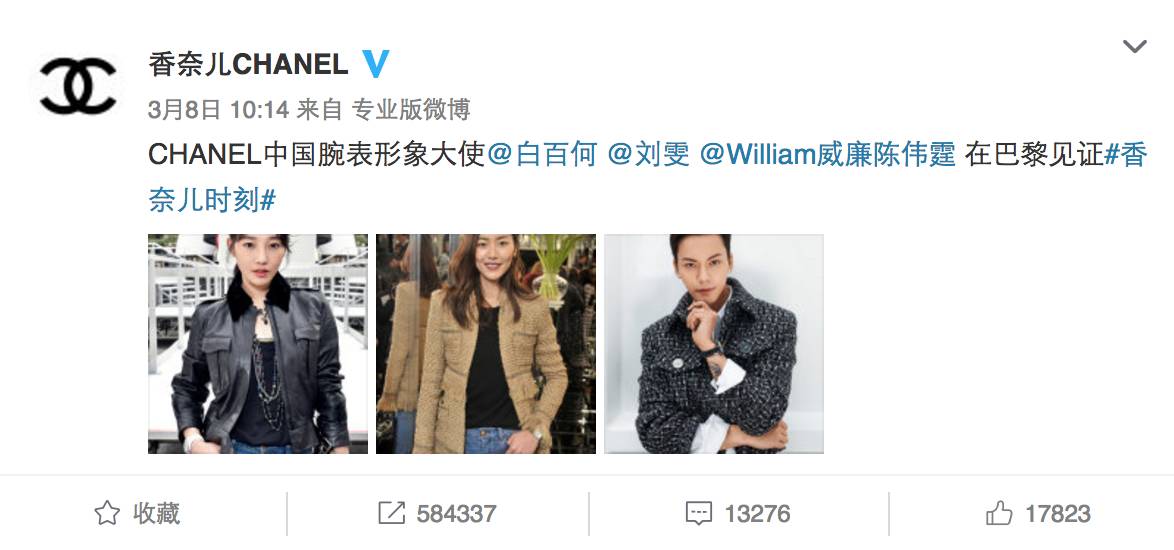Viewport: 1174px width, 550px height.
Task: Click the 13276 comment count
Action: (x=757, y=514)
